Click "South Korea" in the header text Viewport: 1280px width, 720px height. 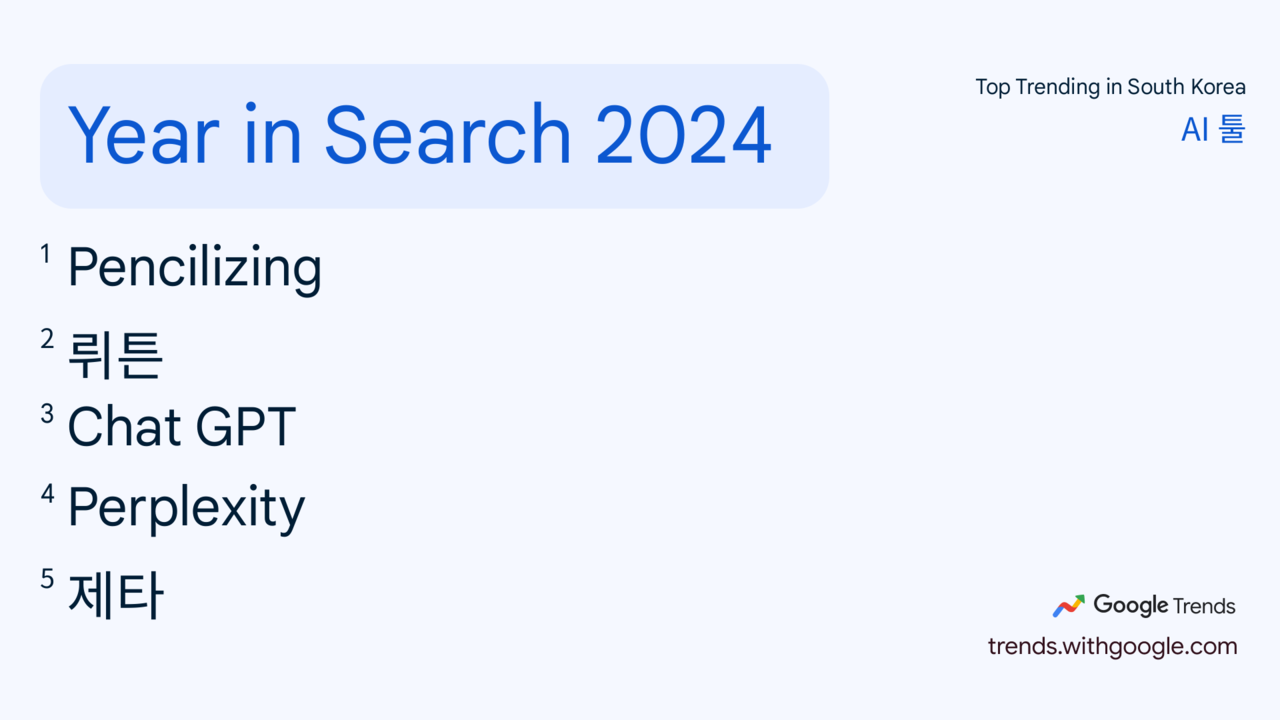(x=1186, y=87)
